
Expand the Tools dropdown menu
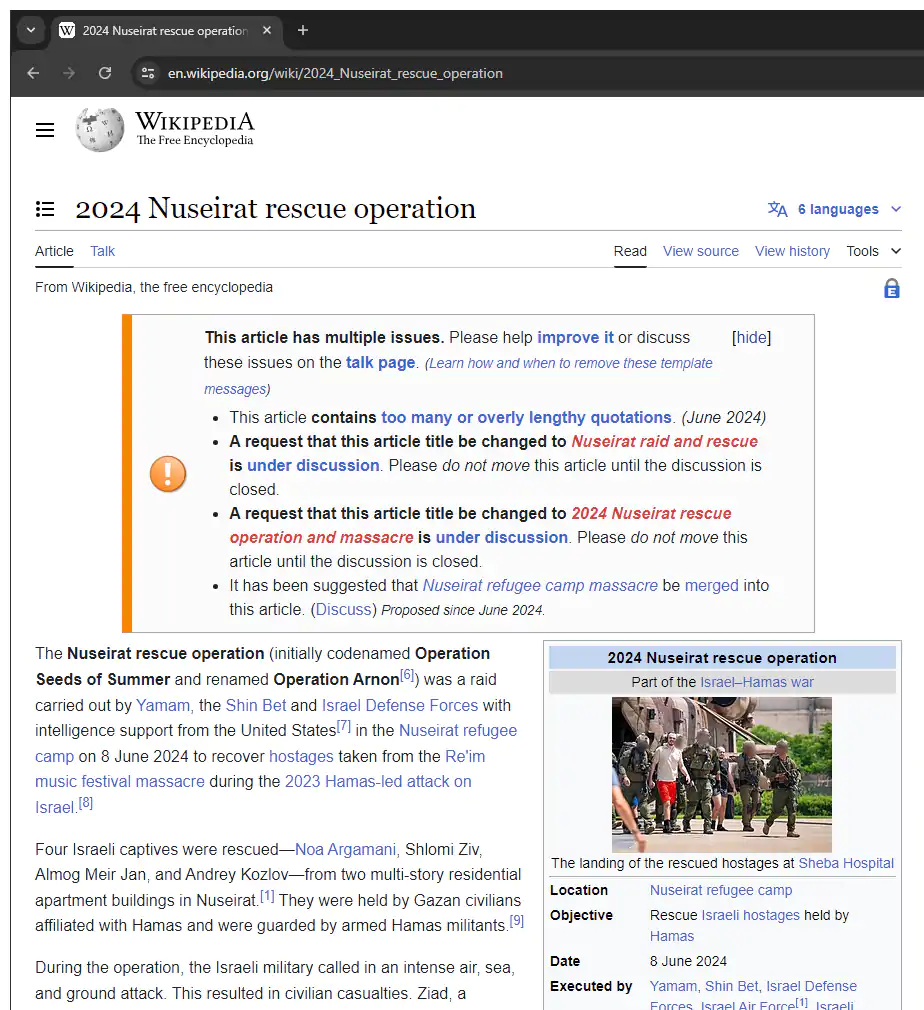point(874,251)
